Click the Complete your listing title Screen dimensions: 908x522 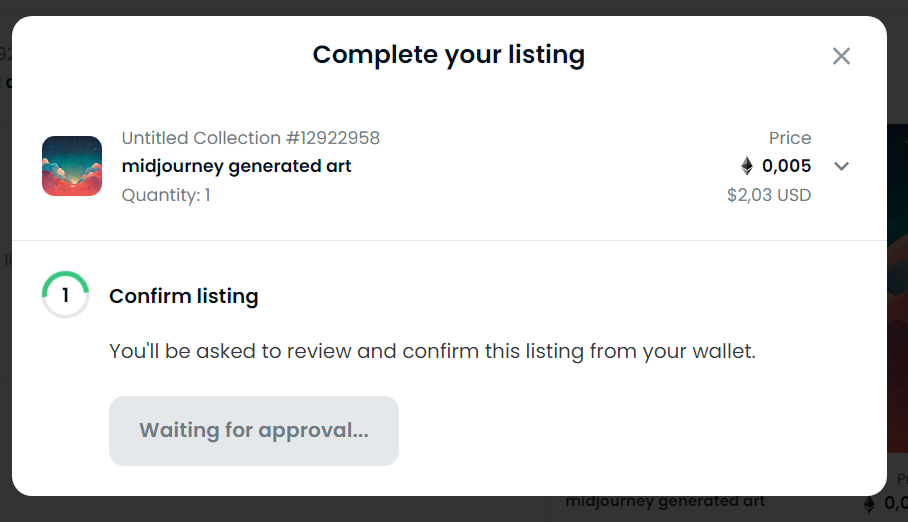tap(449, 55)
